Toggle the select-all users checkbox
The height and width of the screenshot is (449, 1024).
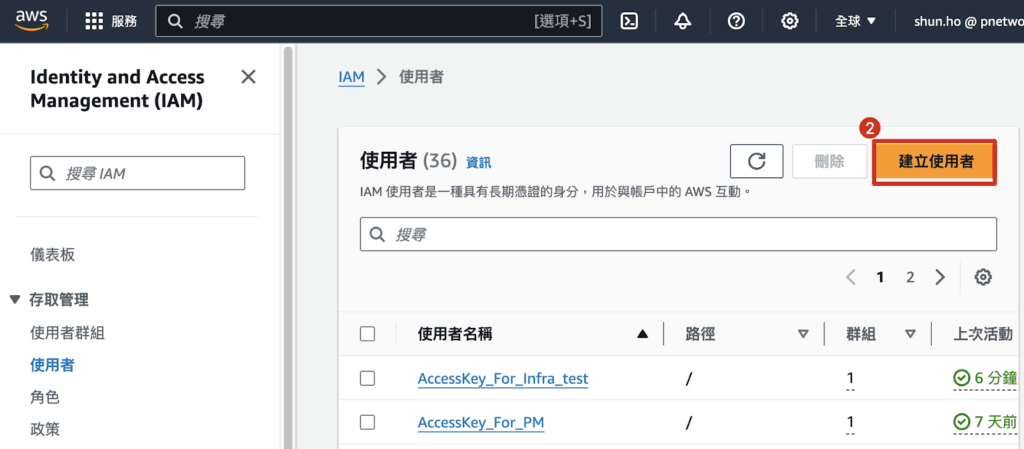367,334
